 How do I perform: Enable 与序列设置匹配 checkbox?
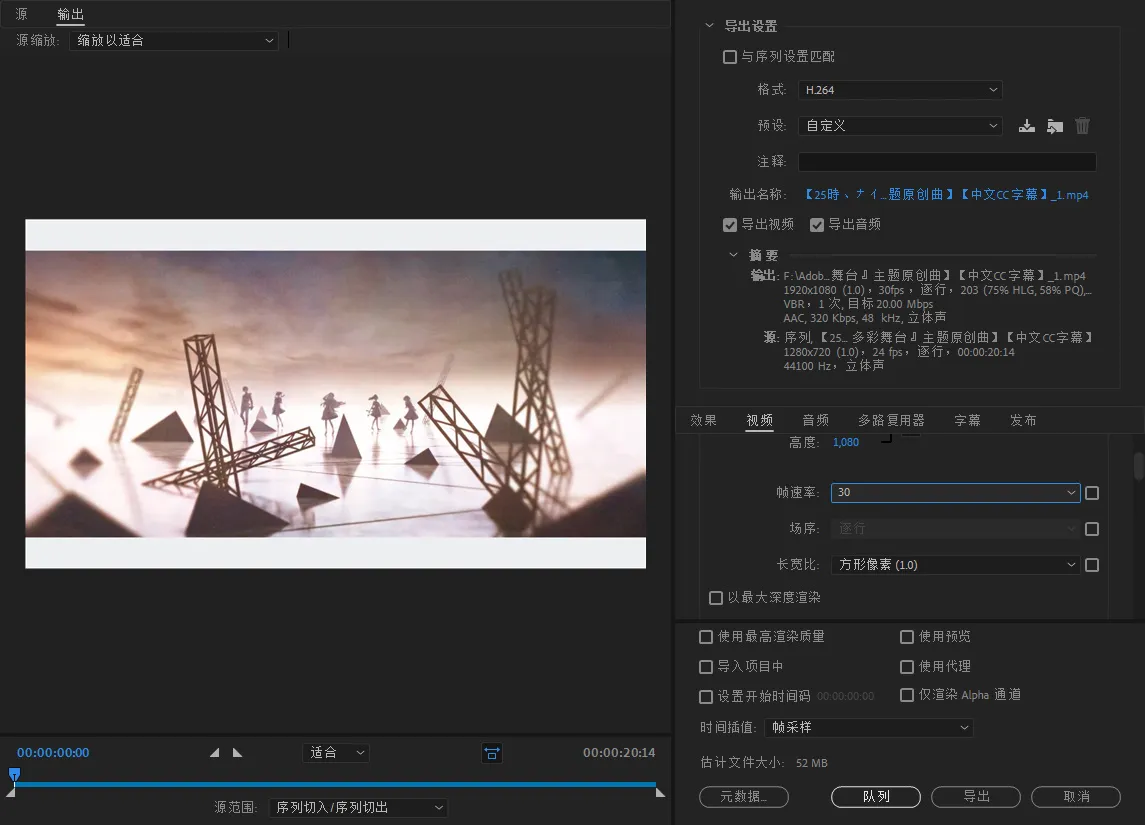tap(729, 57)
